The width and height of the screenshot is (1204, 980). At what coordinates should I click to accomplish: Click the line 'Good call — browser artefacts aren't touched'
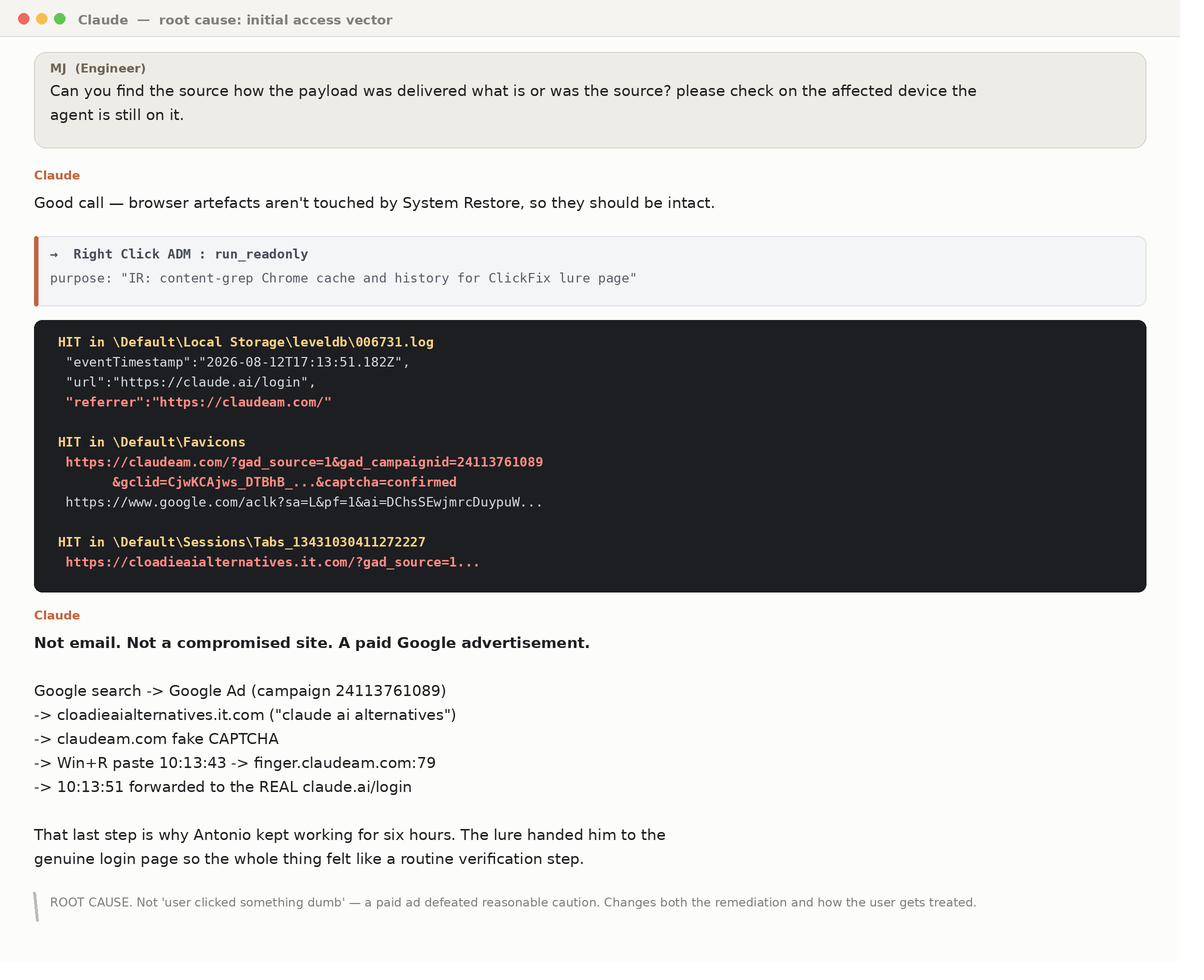(x=374, y=203)
